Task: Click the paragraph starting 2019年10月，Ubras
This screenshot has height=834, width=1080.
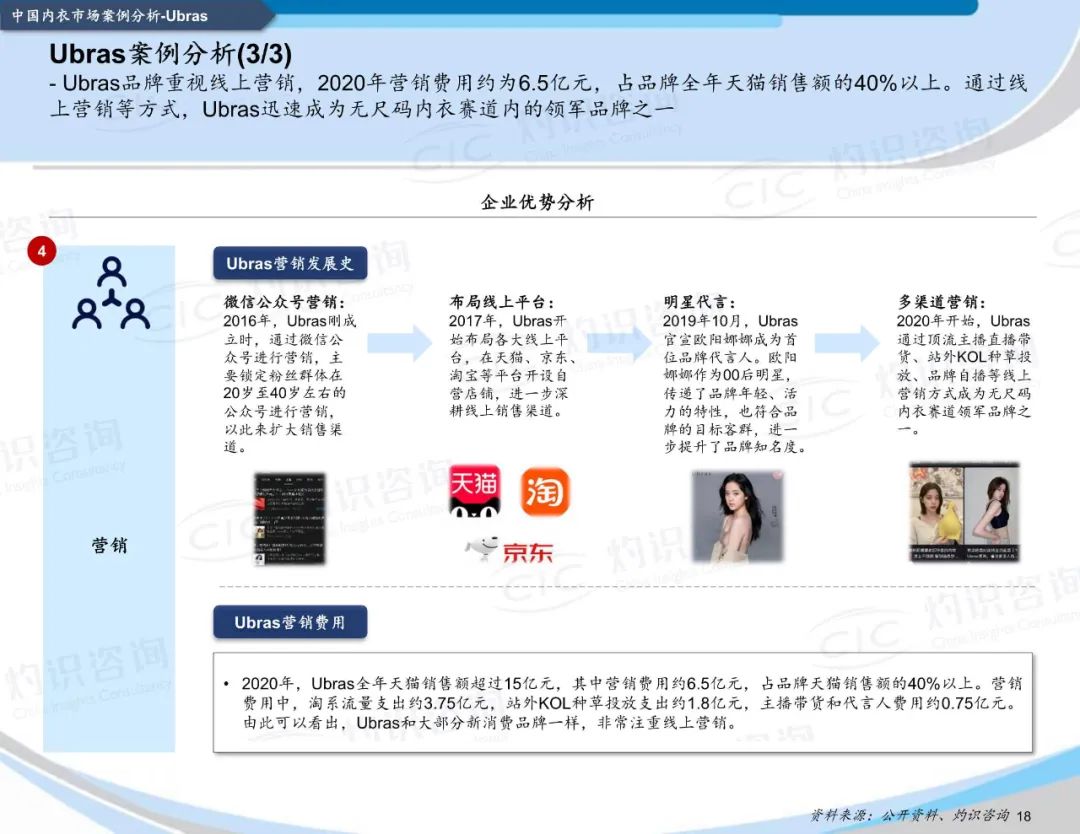Action: [734, 384]
